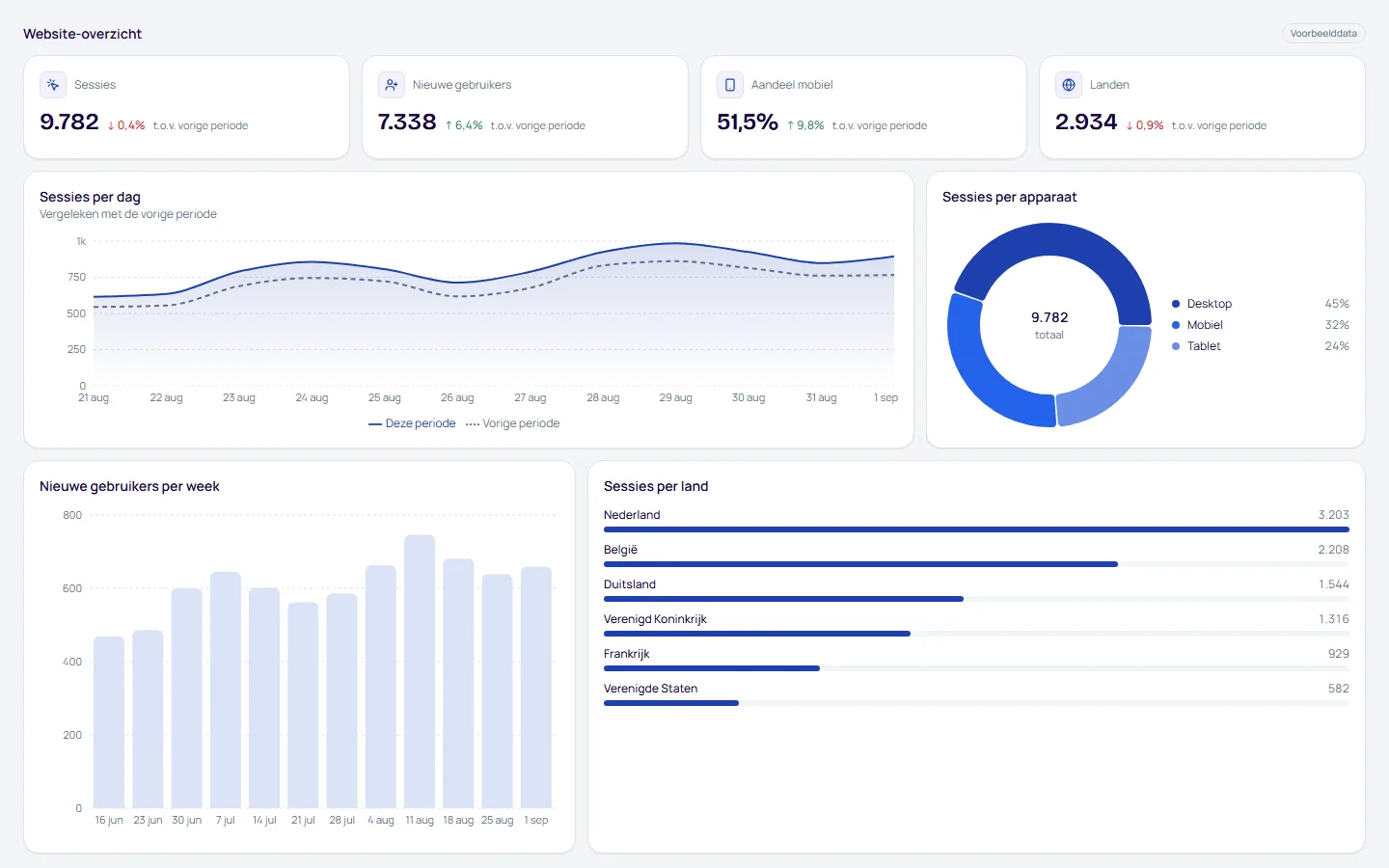Screen dimensions: 1389x868
Task: Click the Verenigd Koninkrijk progress bar
Action: pyautogui.click(x=976, y=634)
